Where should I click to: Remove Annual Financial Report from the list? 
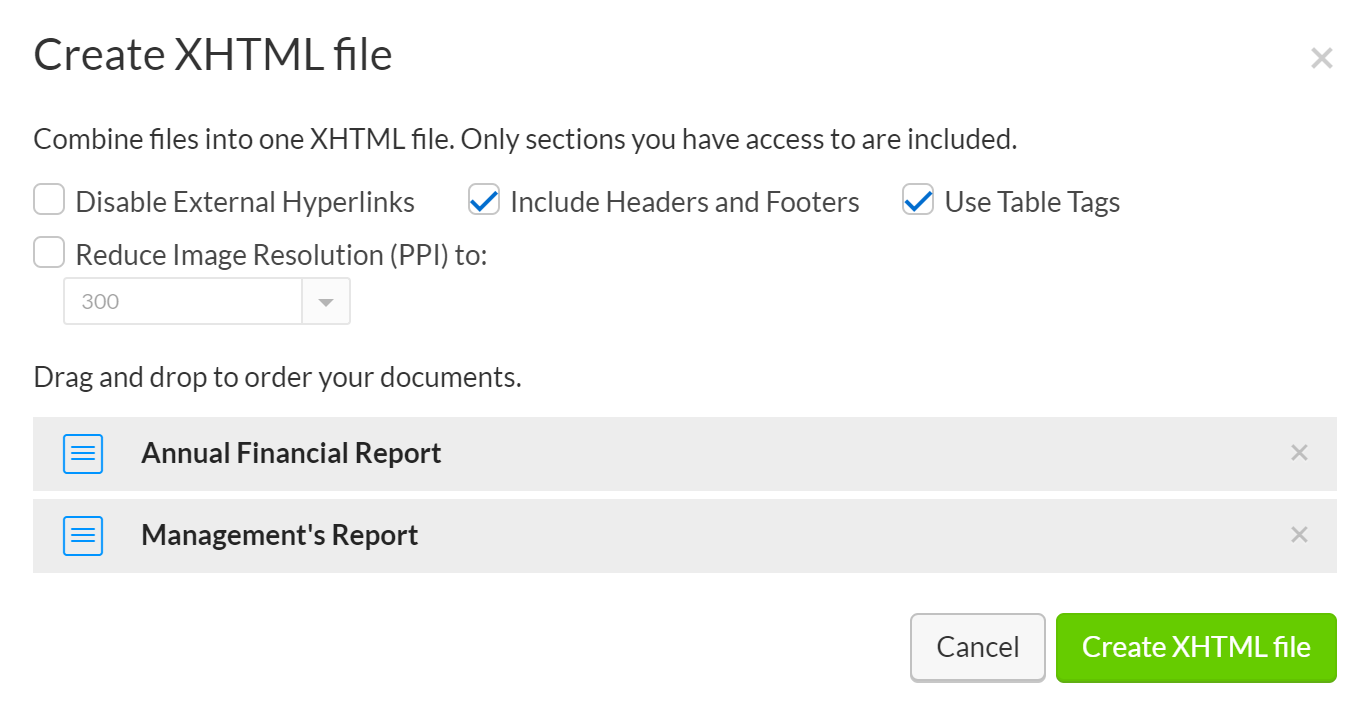tap(1299, 453)
